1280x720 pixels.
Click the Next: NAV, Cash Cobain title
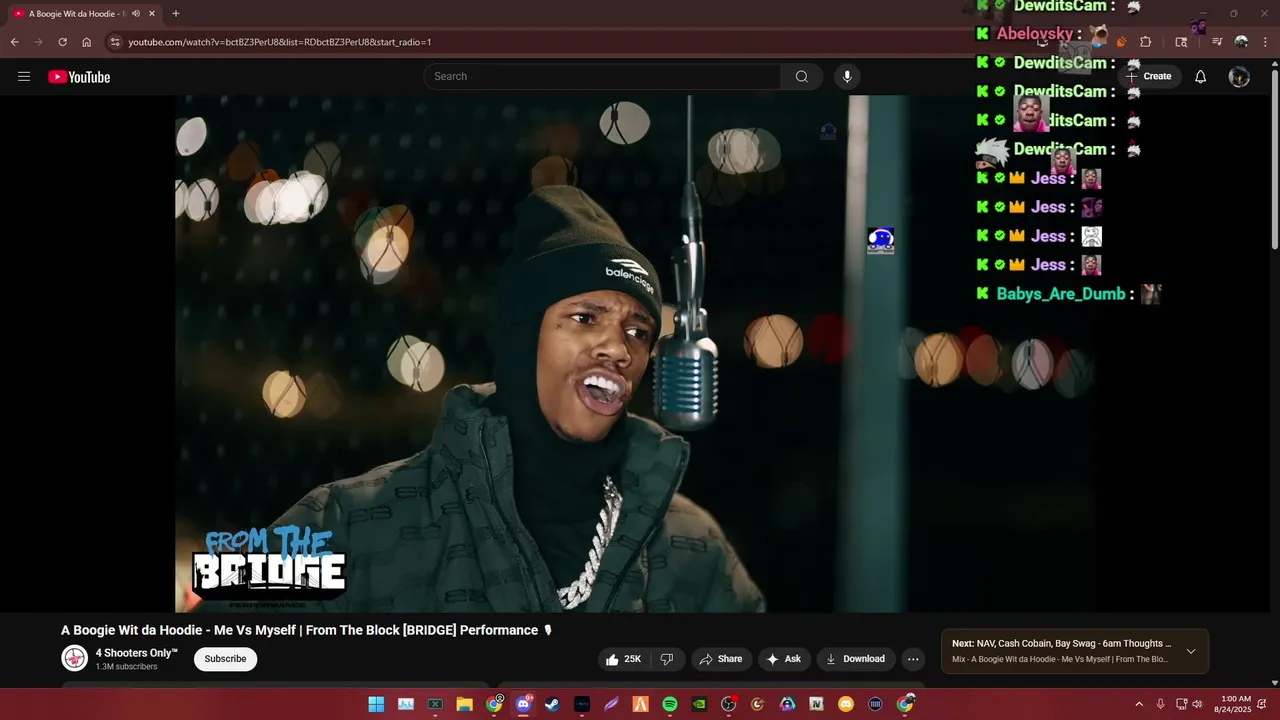point(1061,644)
